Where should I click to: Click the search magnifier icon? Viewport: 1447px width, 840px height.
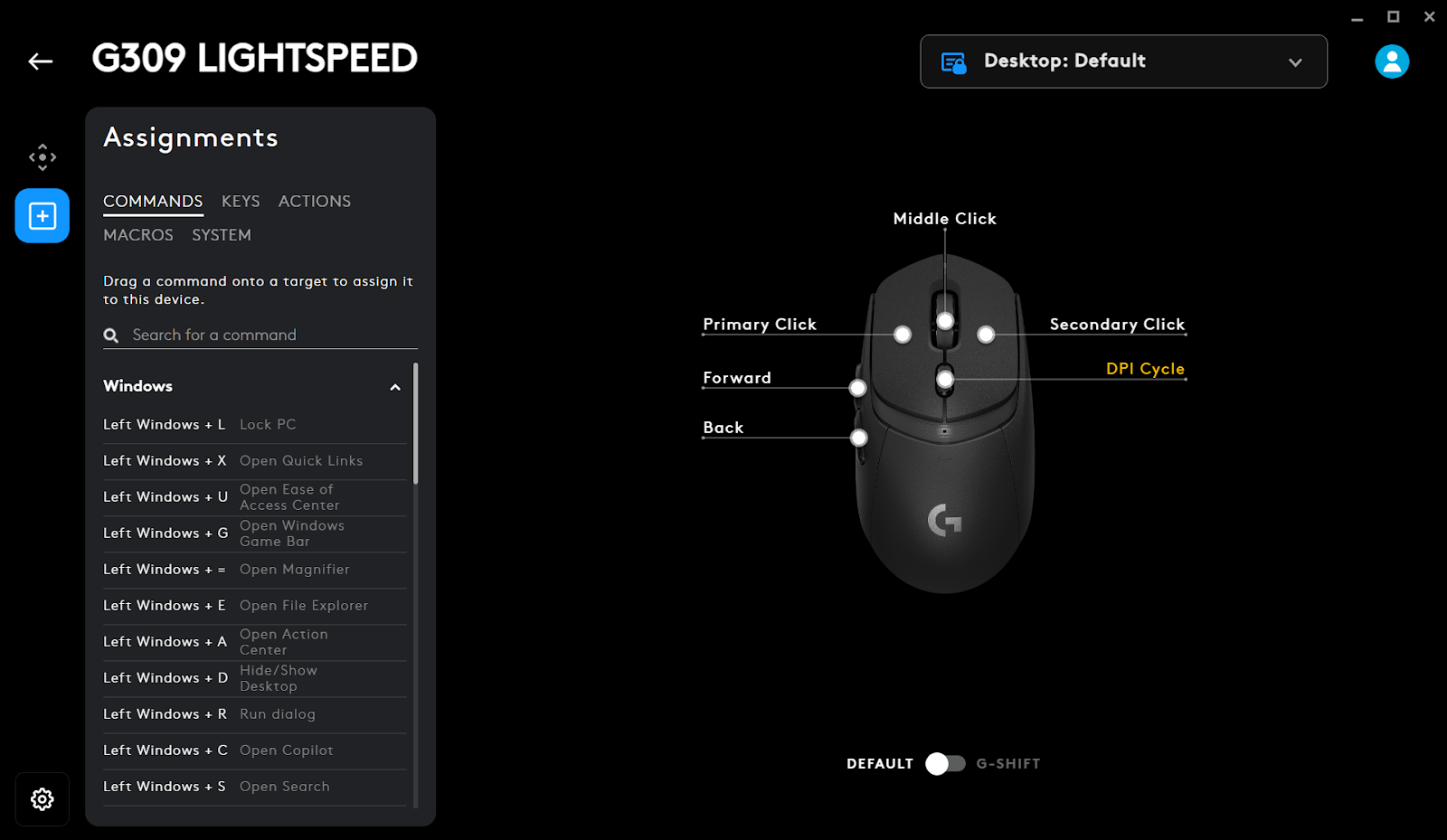pos(111,335)
